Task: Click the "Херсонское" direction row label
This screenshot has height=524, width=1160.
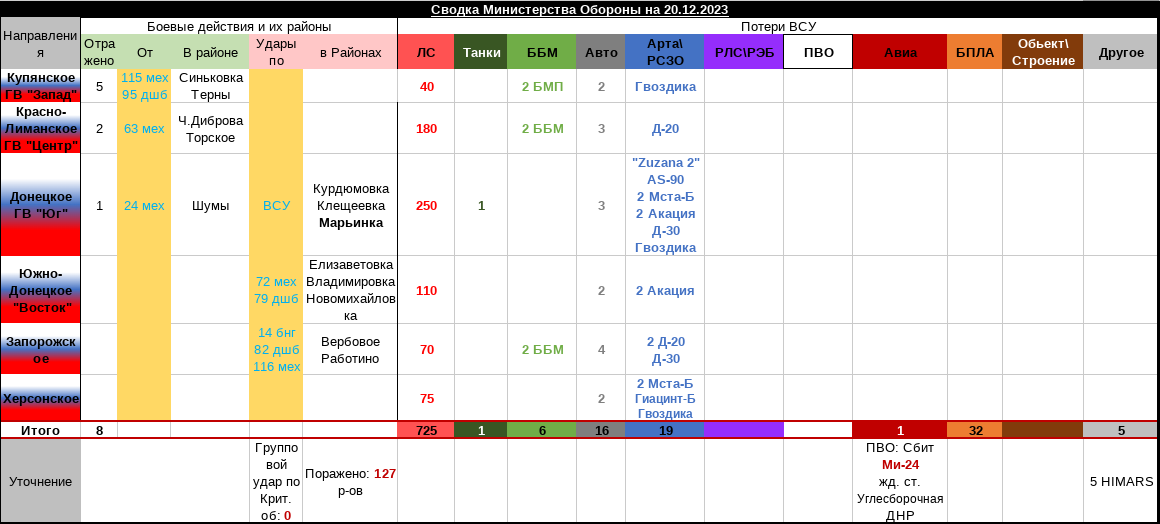Action: coord(41,398)
